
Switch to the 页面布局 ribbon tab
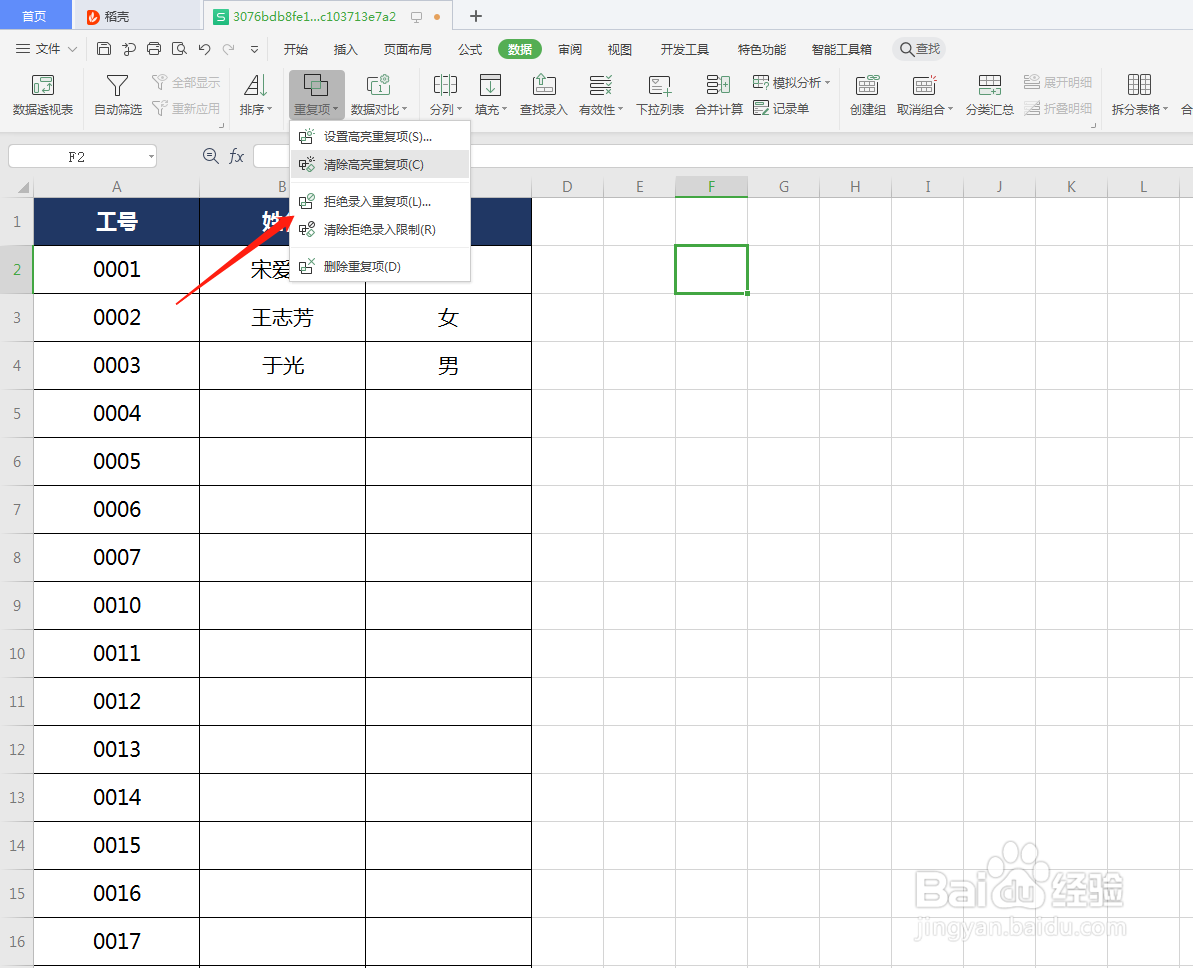(408, 49)
